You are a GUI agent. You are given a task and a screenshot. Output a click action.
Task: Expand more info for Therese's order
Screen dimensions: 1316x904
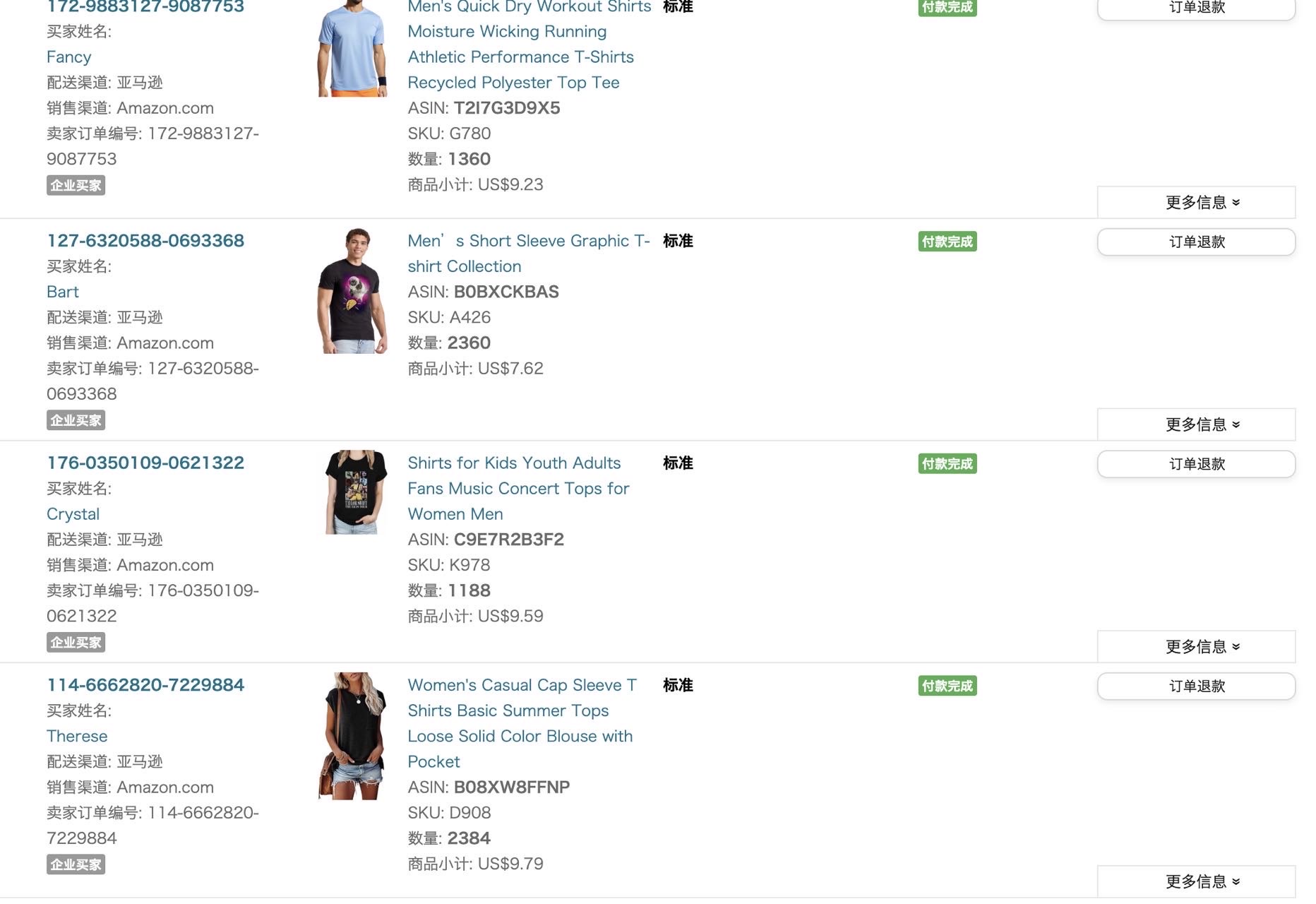pyautogui.click(x=1196, y=881)
